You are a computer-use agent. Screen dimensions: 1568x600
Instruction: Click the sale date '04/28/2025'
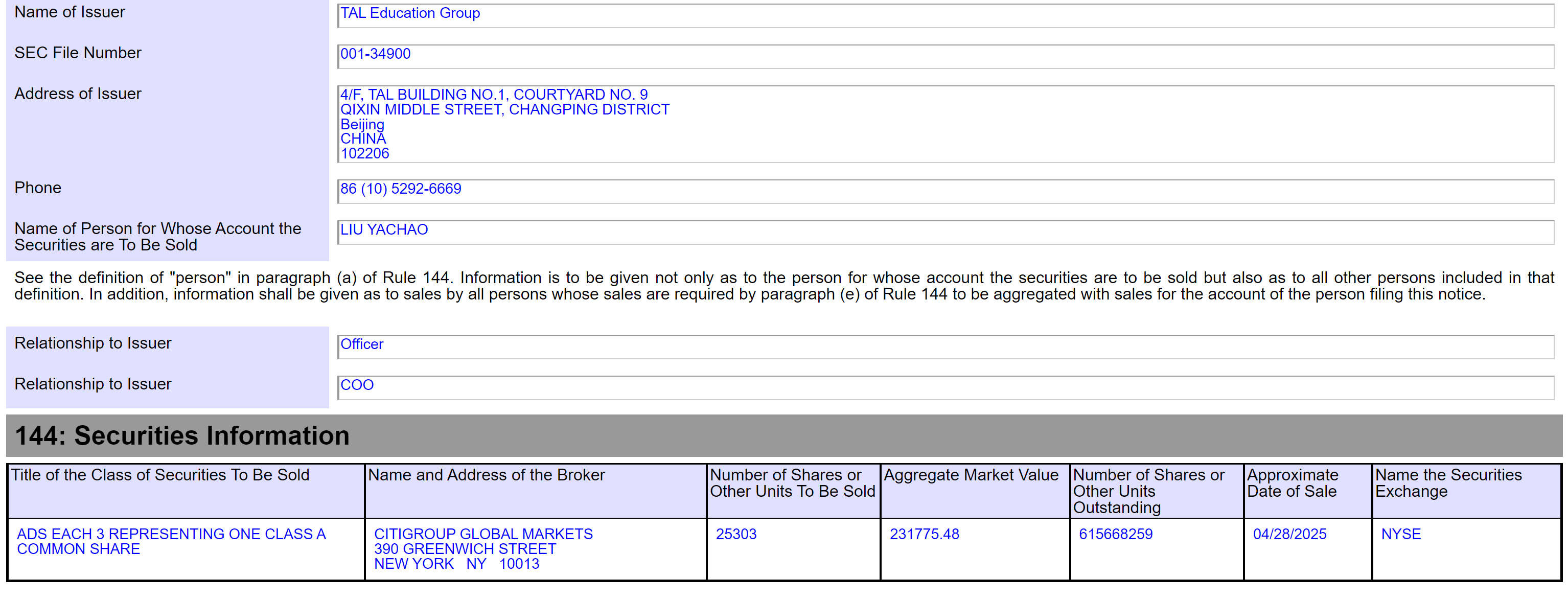click(x=1289, y=534)
